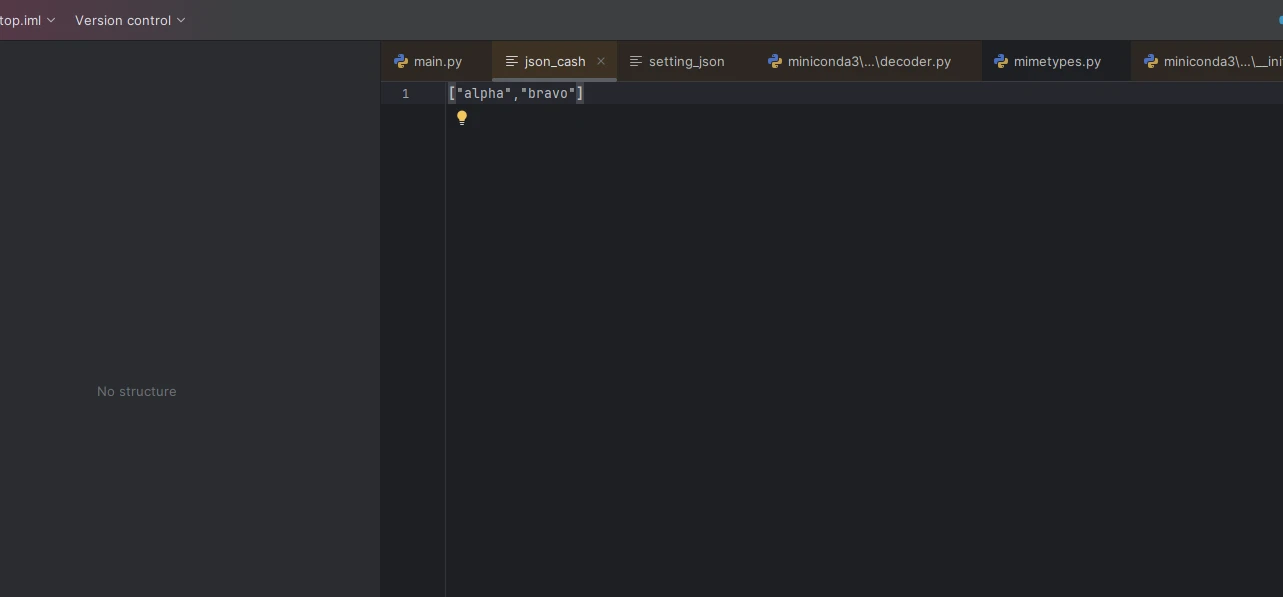
Task: Click the yellow light bulb intention icon
Action: pos(462,118)
